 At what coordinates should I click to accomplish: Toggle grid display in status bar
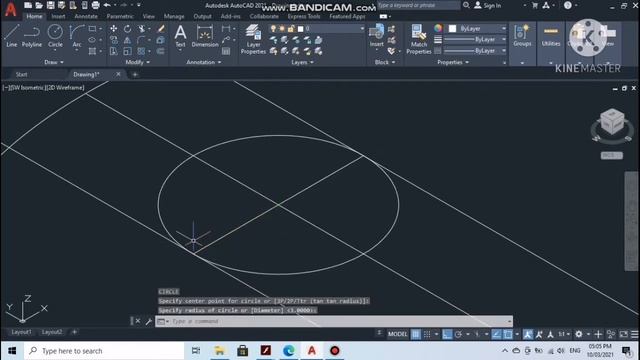[416, 334]
